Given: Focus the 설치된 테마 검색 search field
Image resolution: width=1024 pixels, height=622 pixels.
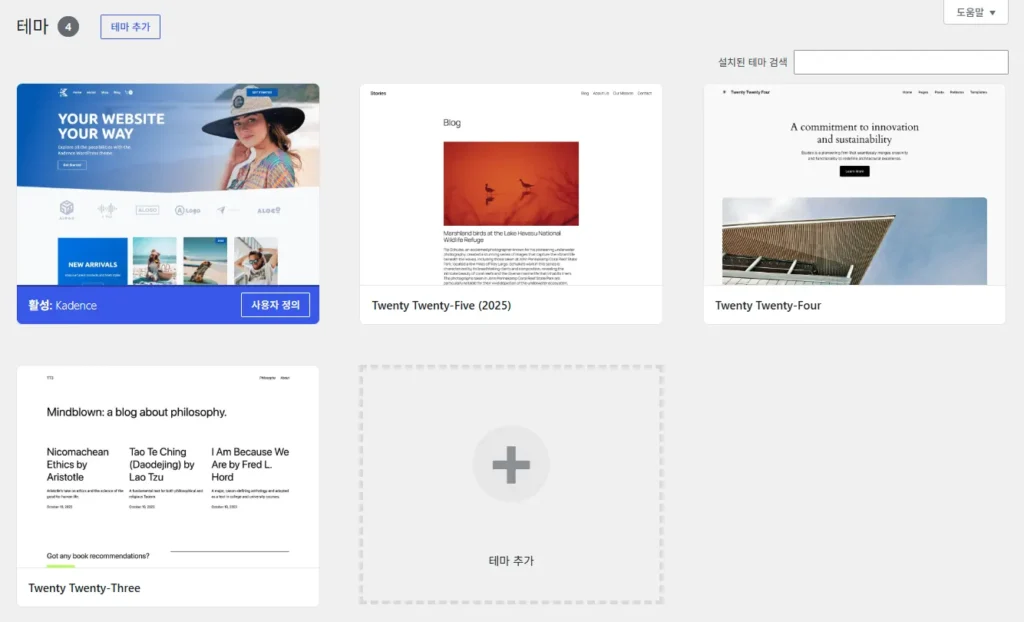Looking at the screenshot, I should click(x=901, y=62).
